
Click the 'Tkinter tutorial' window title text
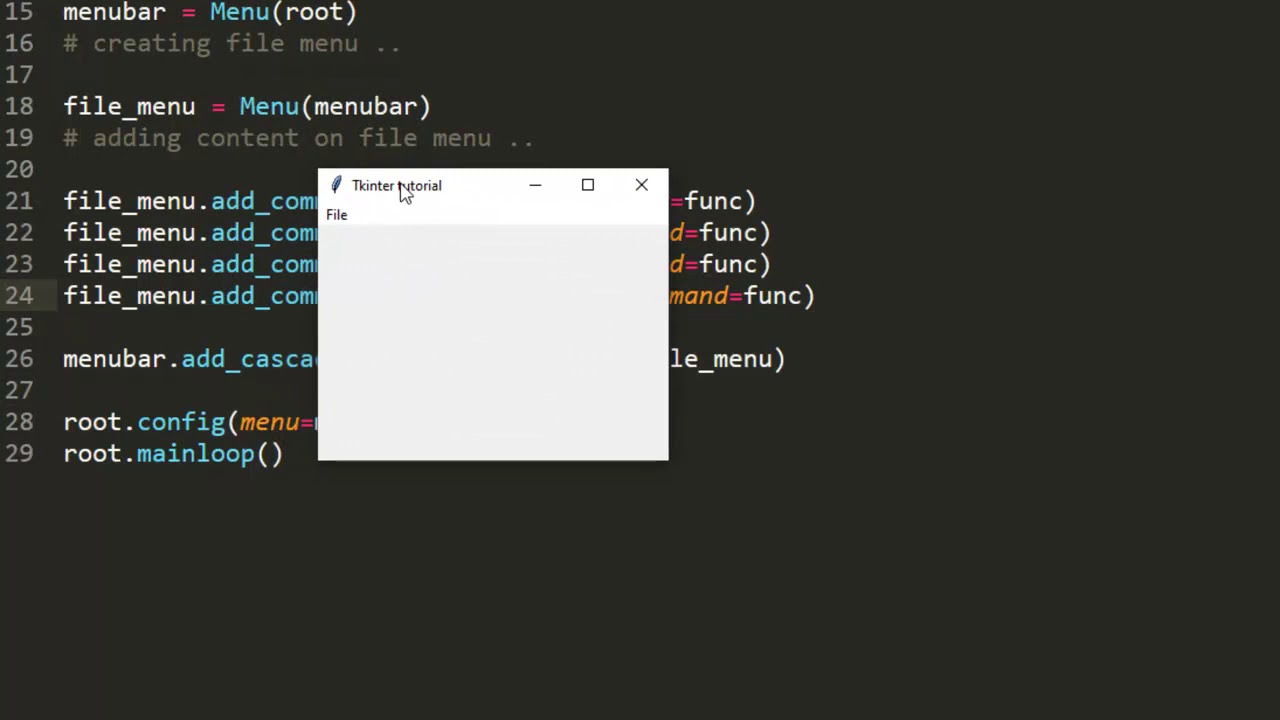[396, 185]
